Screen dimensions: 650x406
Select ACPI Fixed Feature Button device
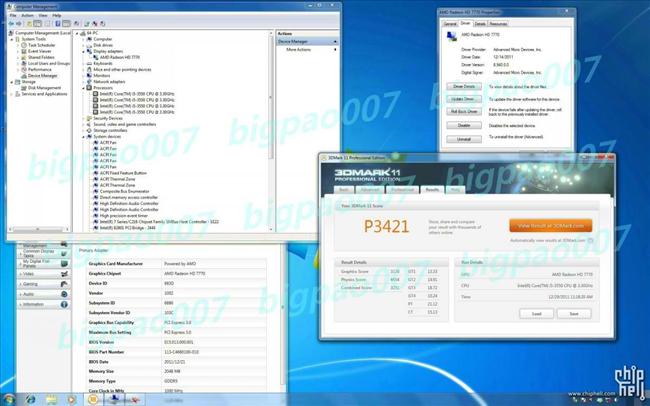(123, 173)
